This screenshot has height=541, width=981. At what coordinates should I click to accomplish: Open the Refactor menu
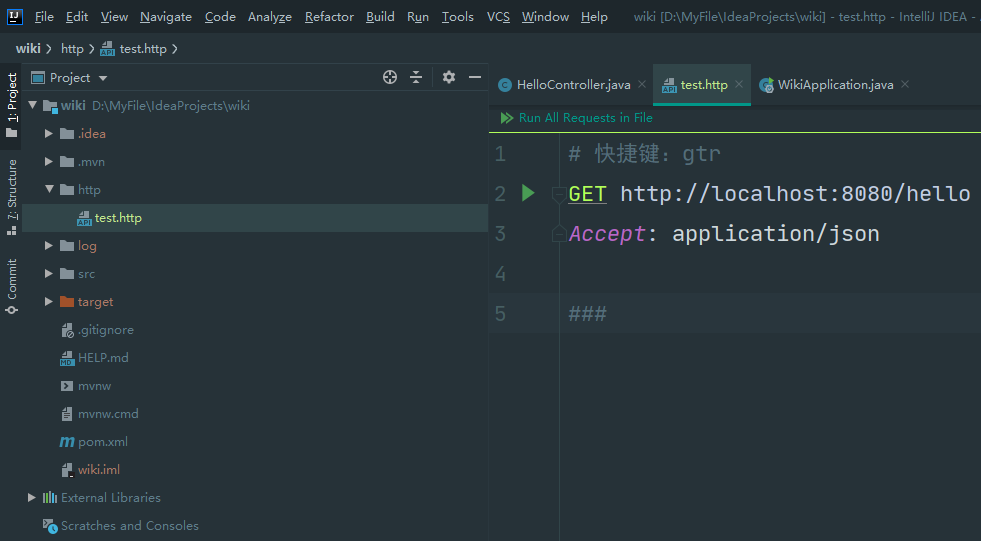pyautogui.click(x=329, y=17)
